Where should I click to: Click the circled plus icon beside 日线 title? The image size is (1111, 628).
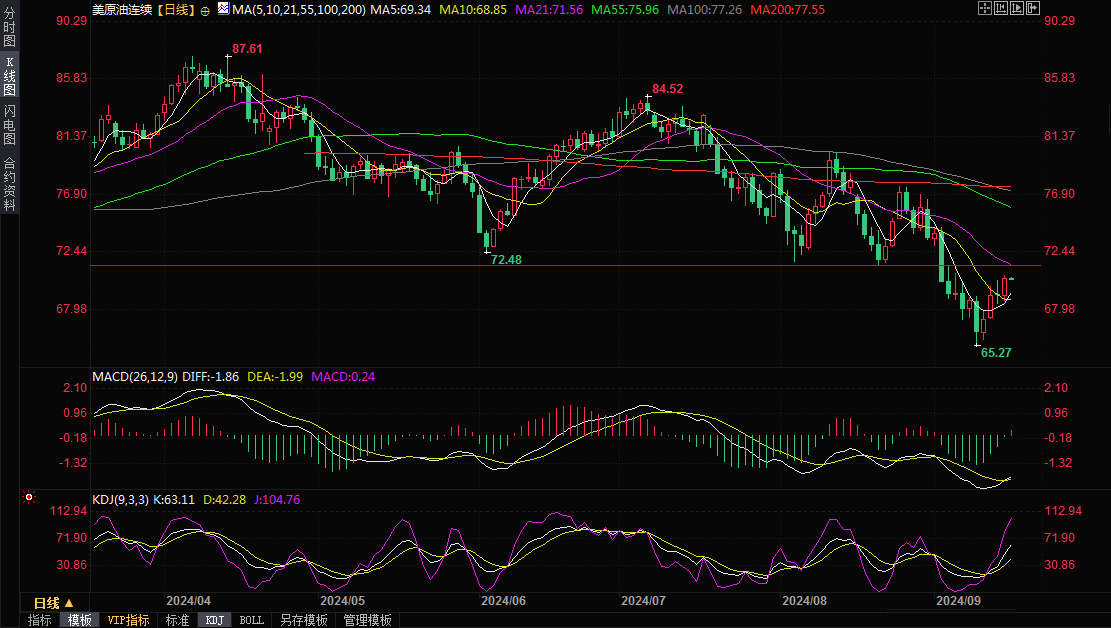205,9
